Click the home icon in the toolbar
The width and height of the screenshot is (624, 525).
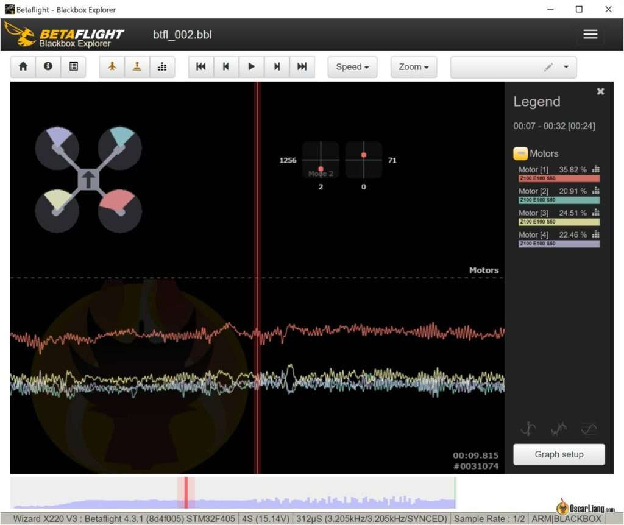[x=22, y=67]
